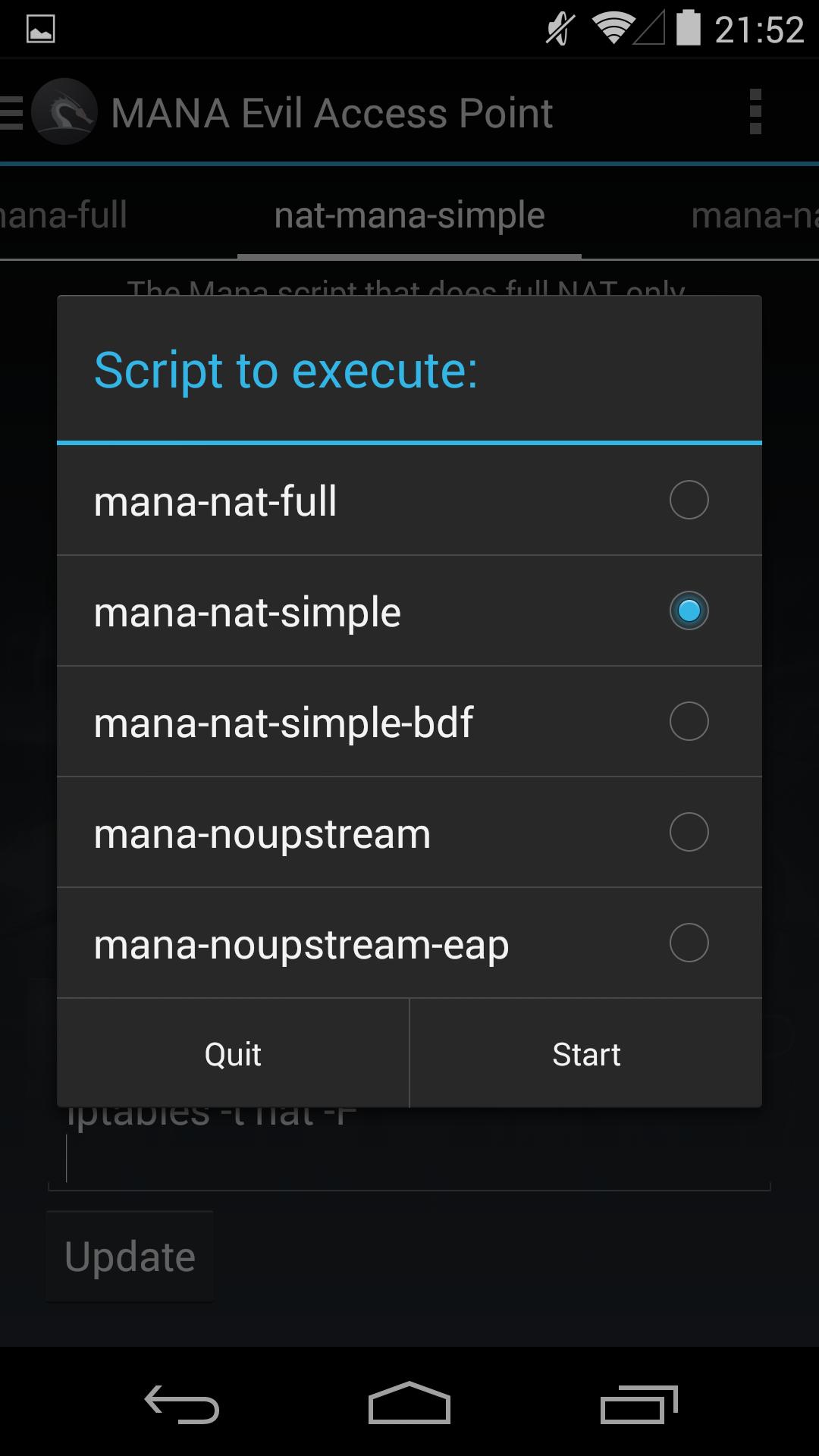Pick the mana-noupstream radio option
The height and width of the screenshot is (1456, 819).
(689, 833)
